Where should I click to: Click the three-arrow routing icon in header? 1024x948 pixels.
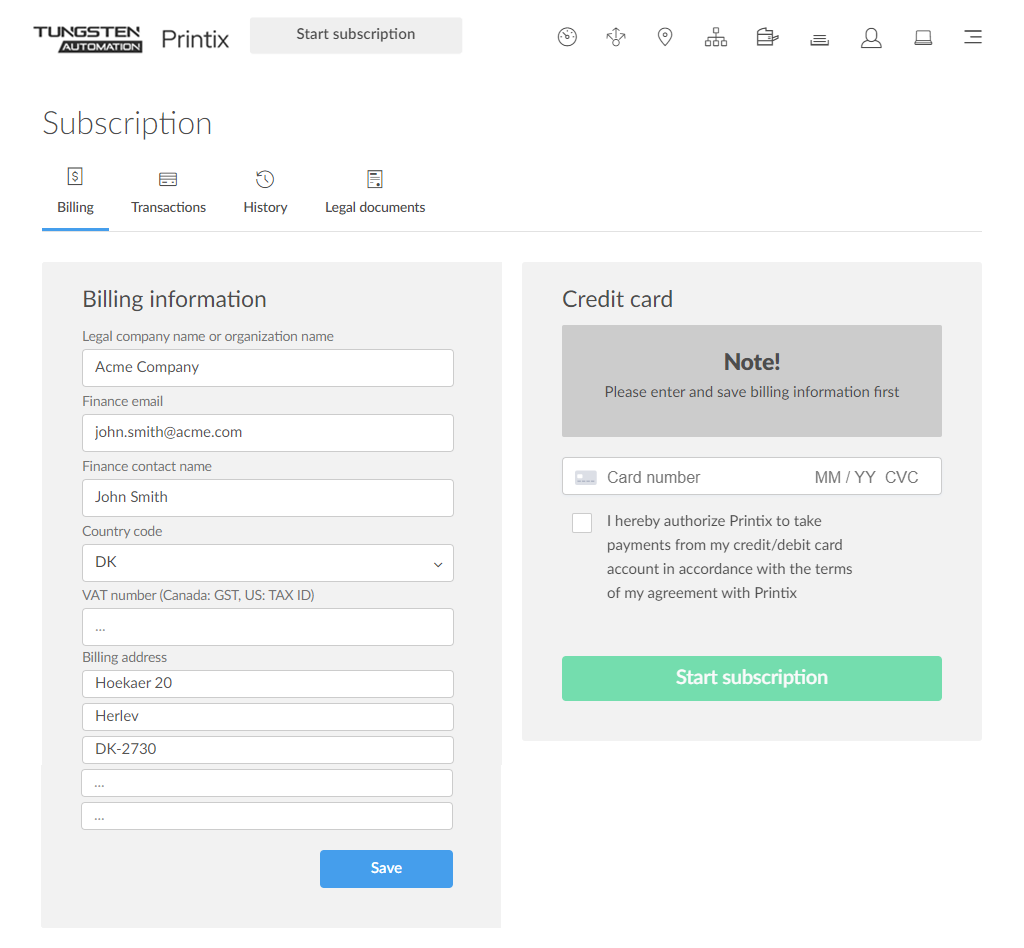(x=616, y=38)
